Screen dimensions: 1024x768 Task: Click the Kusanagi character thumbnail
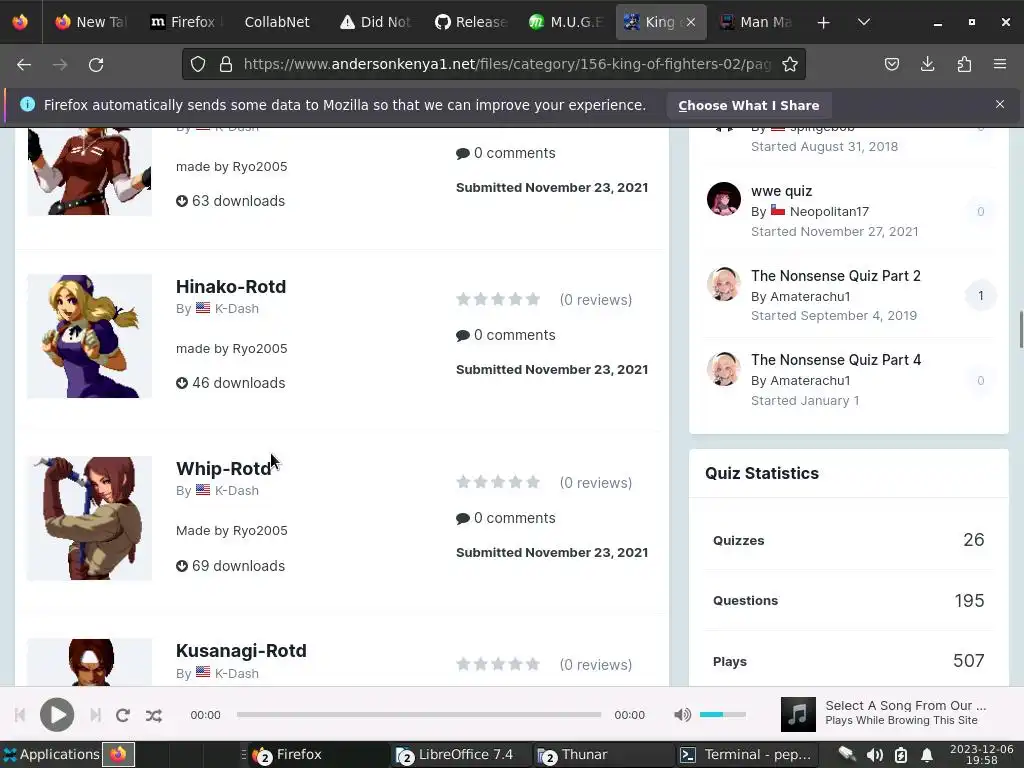pyautogui.click(x=89, y=662)
